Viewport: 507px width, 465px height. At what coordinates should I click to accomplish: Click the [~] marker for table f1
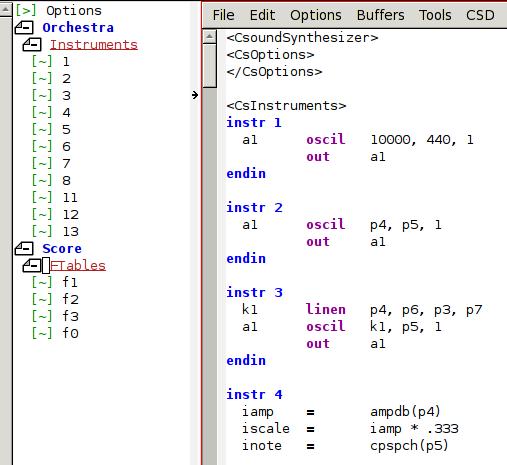(x=42, y=282)
